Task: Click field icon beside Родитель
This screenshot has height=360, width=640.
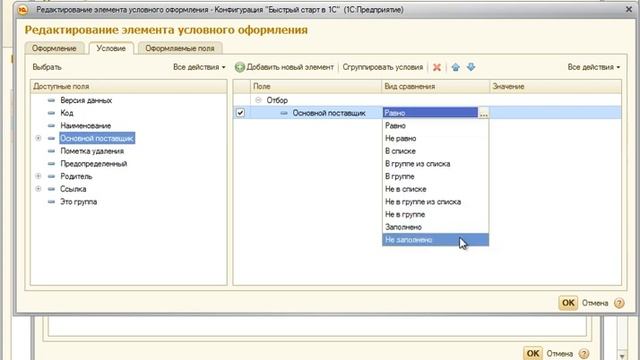Action: tap(51, 176)
